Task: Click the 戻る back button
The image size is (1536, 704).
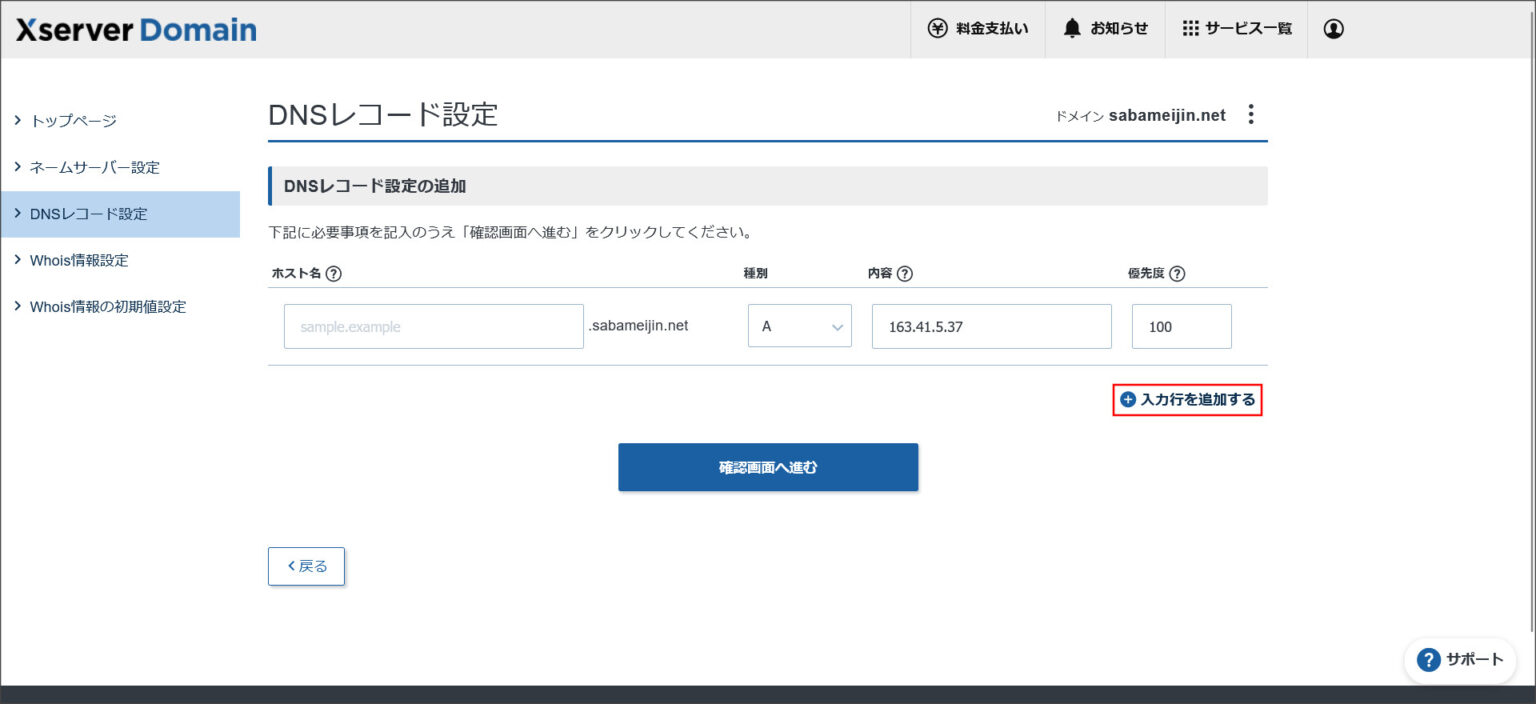Action: tap(306, 566)
